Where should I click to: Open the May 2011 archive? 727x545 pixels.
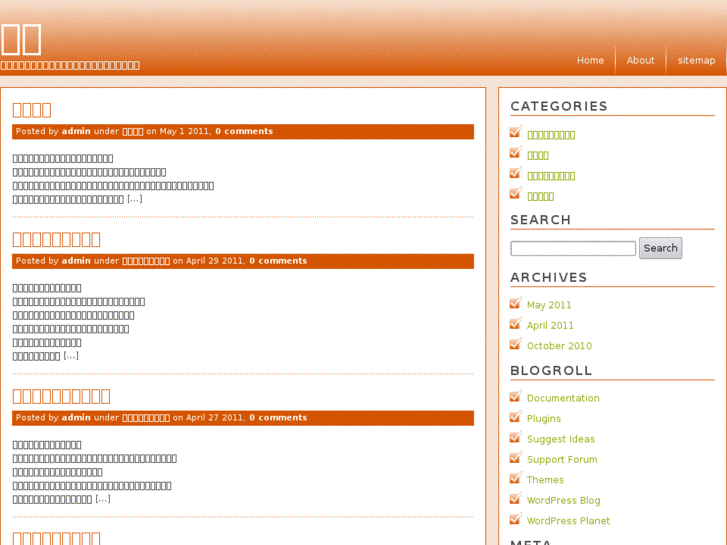click(548, 305)
